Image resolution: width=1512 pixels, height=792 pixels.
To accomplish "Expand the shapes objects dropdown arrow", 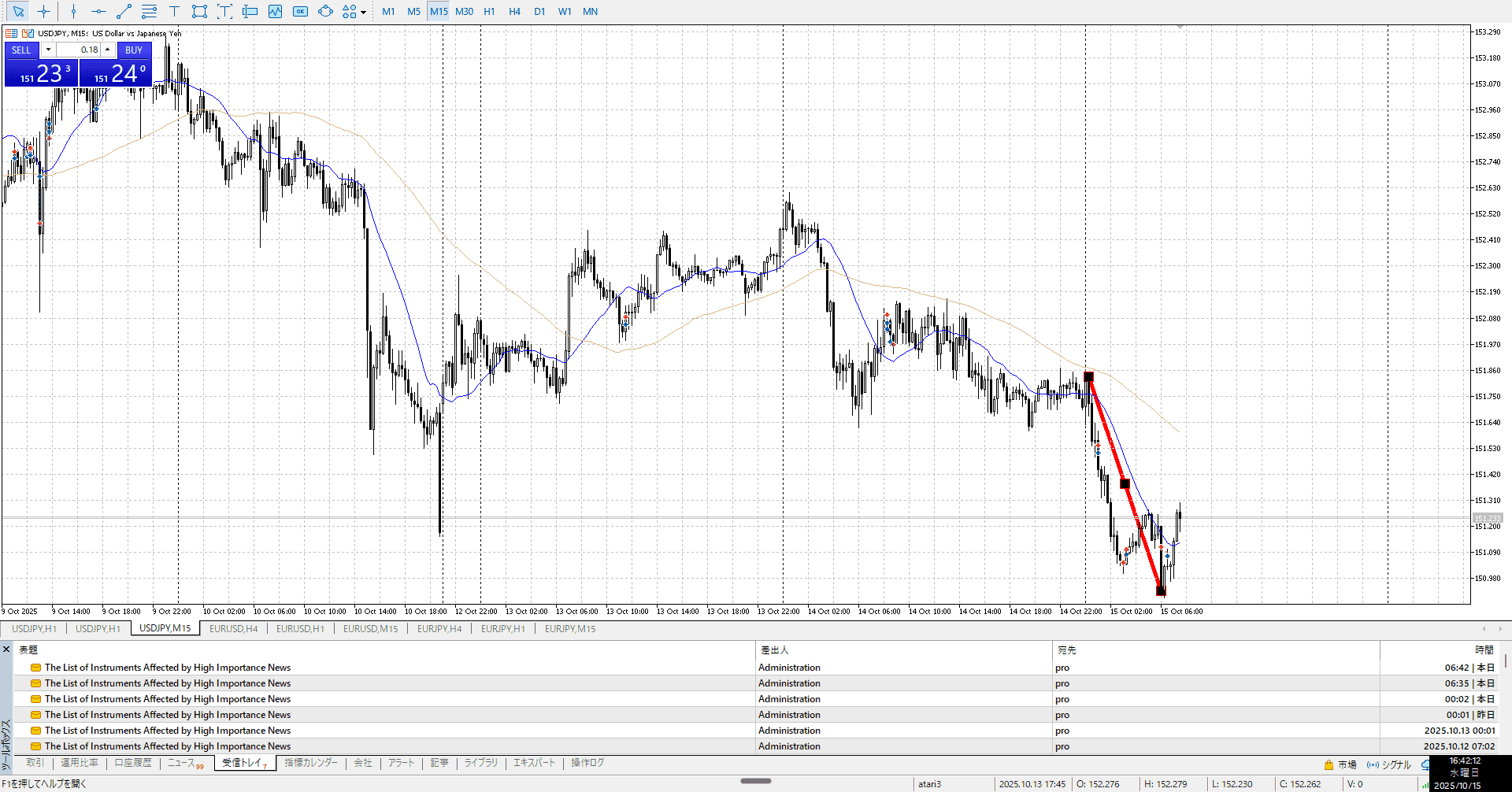I will pos(363,13).
